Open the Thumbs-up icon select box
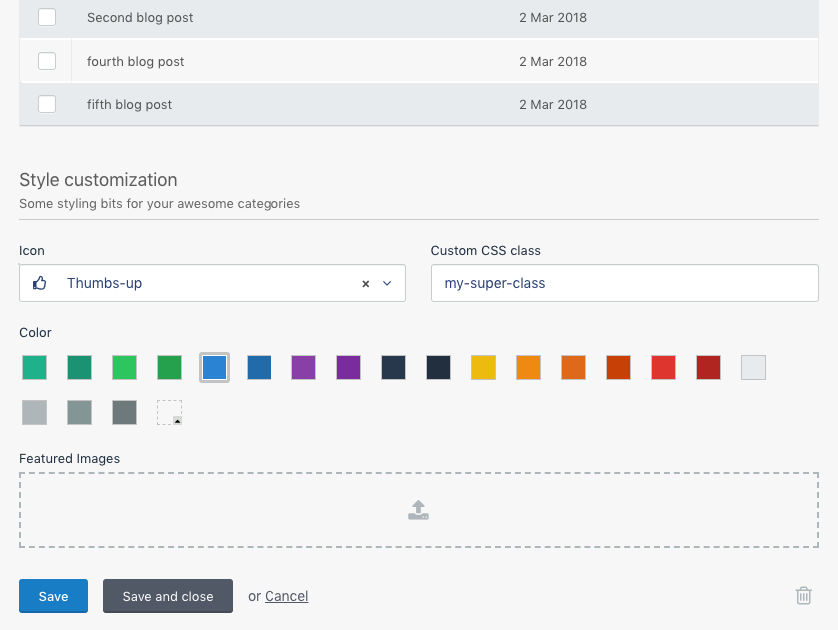 coord(212,283)
